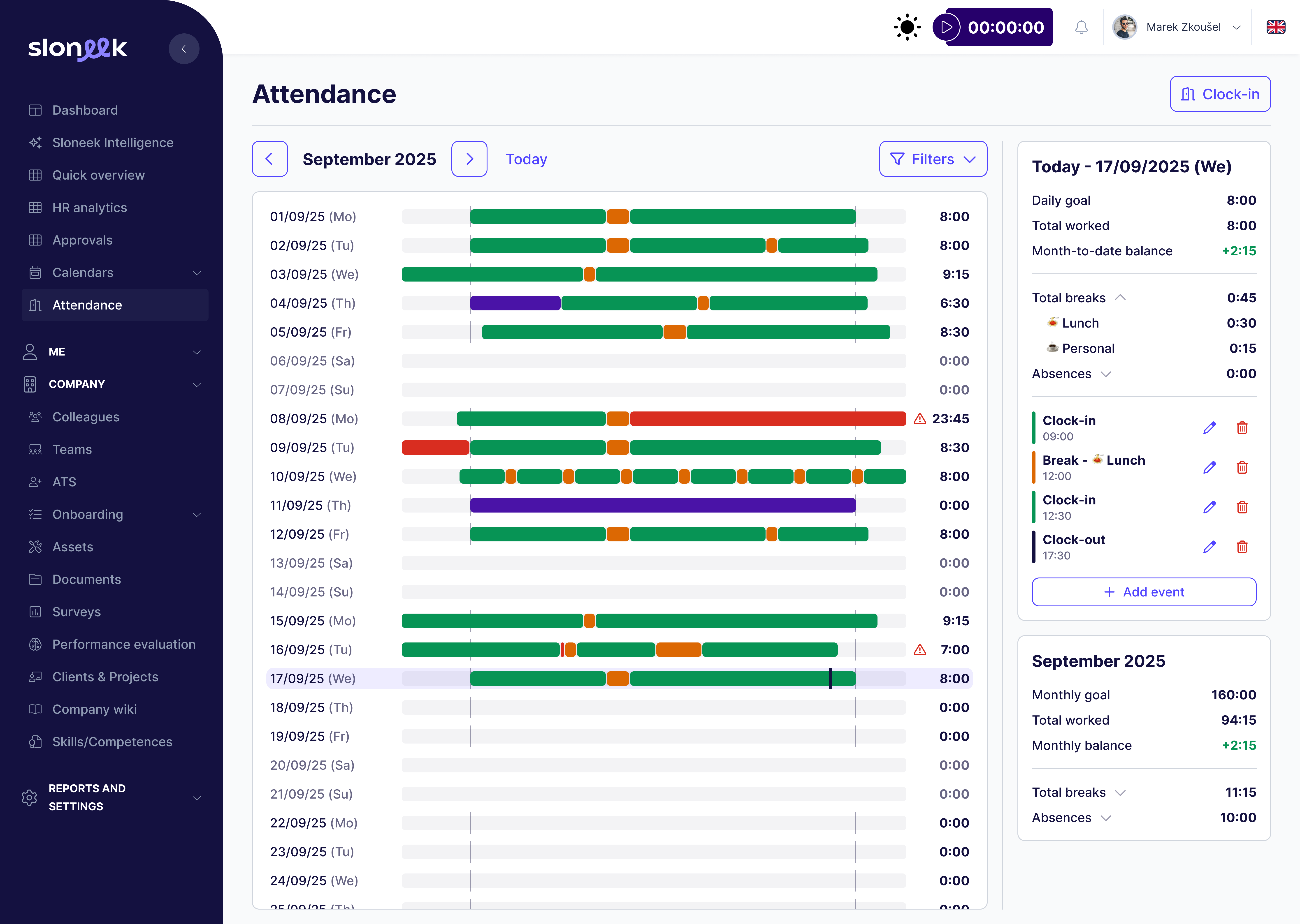Open Sloneek Intelligence in the sidebar

coord(113,143)
